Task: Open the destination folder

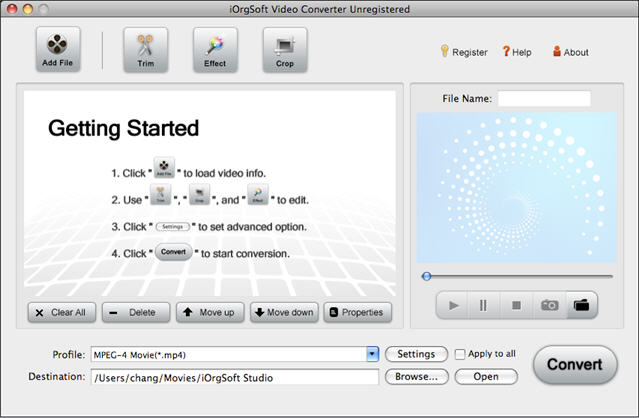Action: pyautogui.click(x=486, y=377)
